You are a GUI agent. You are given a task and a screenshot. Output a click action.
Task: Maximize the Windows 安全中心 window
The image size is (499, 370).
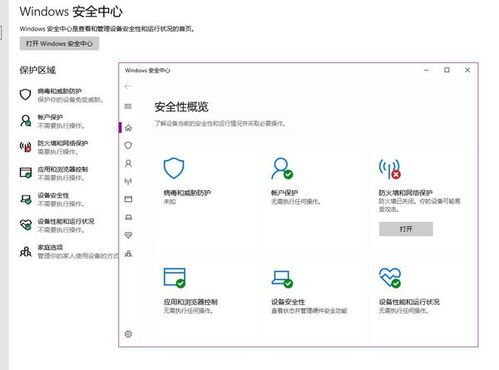(x=447, y=70)
